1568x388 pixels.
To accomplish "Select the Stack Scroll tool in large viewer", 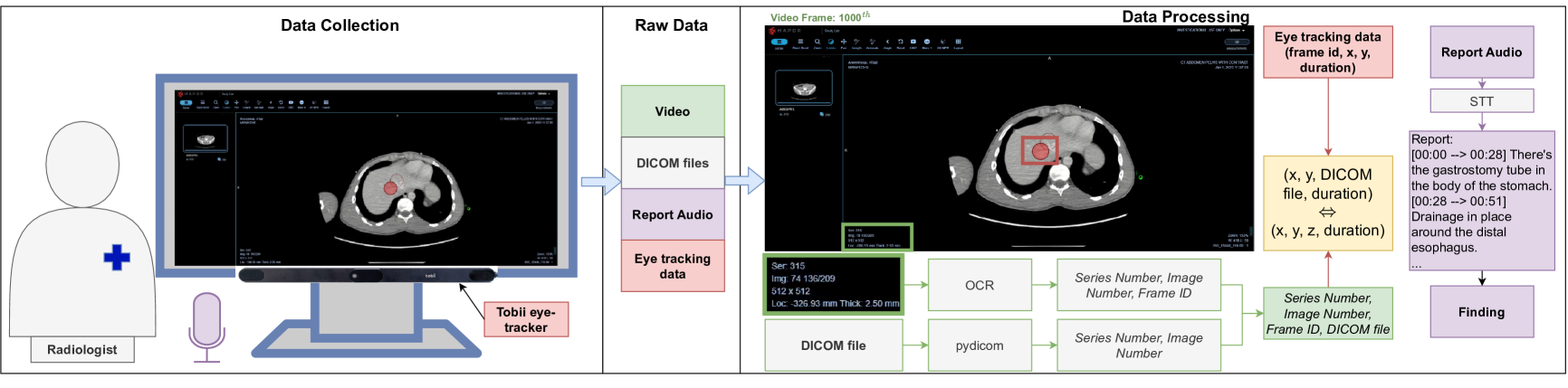I will coord(800,42).
